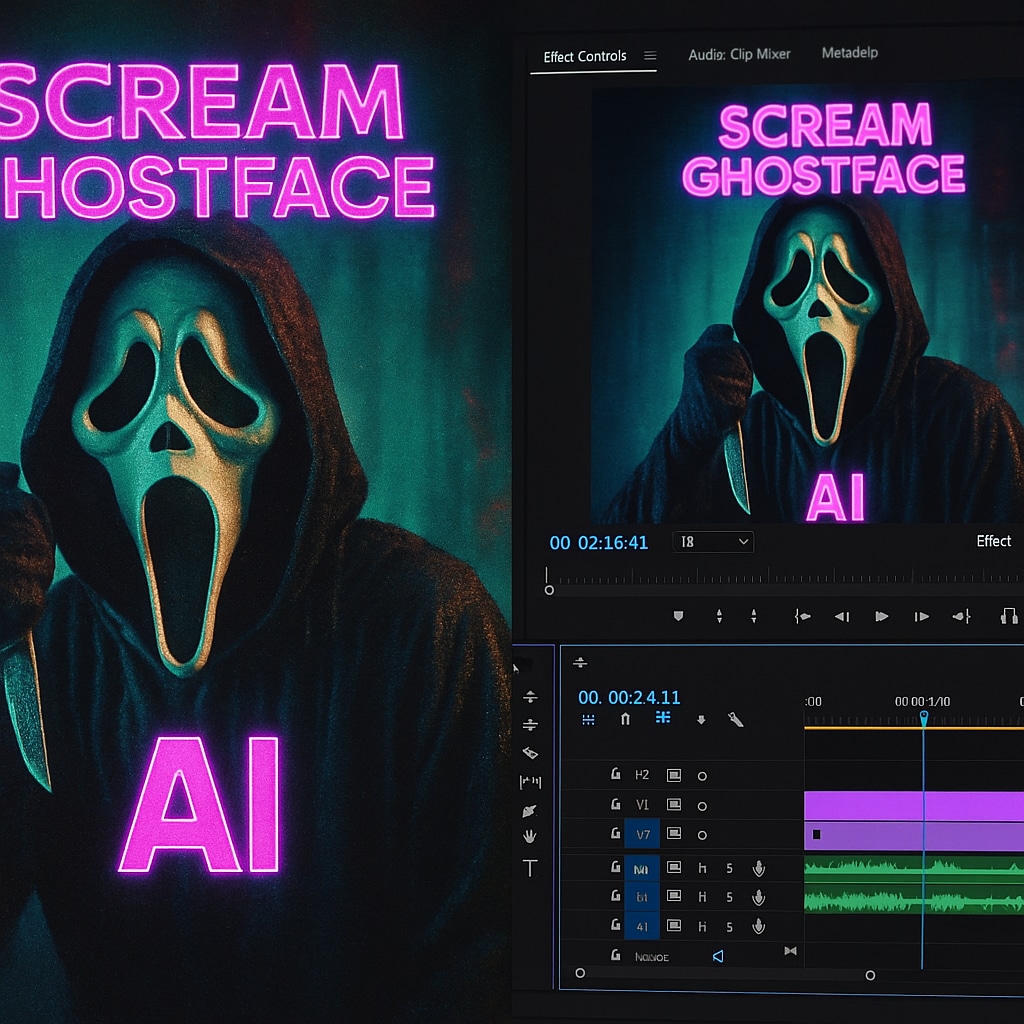Click the bowtie icon on the Nonoe row
Screen dimensions: 1024x1024
pyautogui.click(x=790, y=951)
